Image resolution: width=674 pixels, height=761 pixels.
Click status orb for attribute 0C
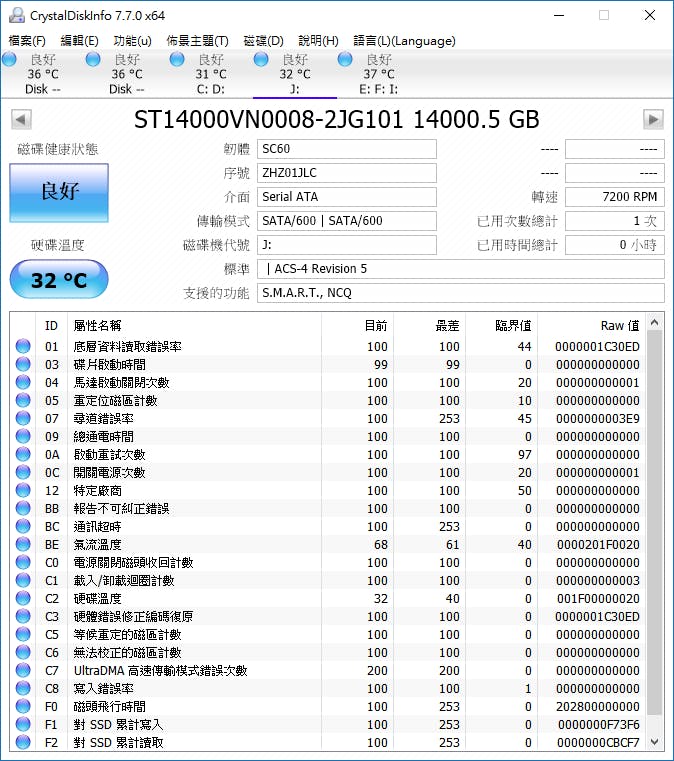coord(23,472)
